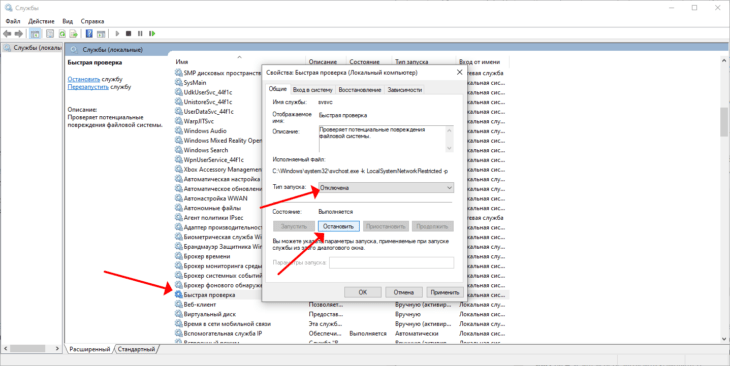This screenshot has height=366, width=730.
Task: Select Время в сети мобильной связи row
Action: pyautogui.click(x=341, y=324)
